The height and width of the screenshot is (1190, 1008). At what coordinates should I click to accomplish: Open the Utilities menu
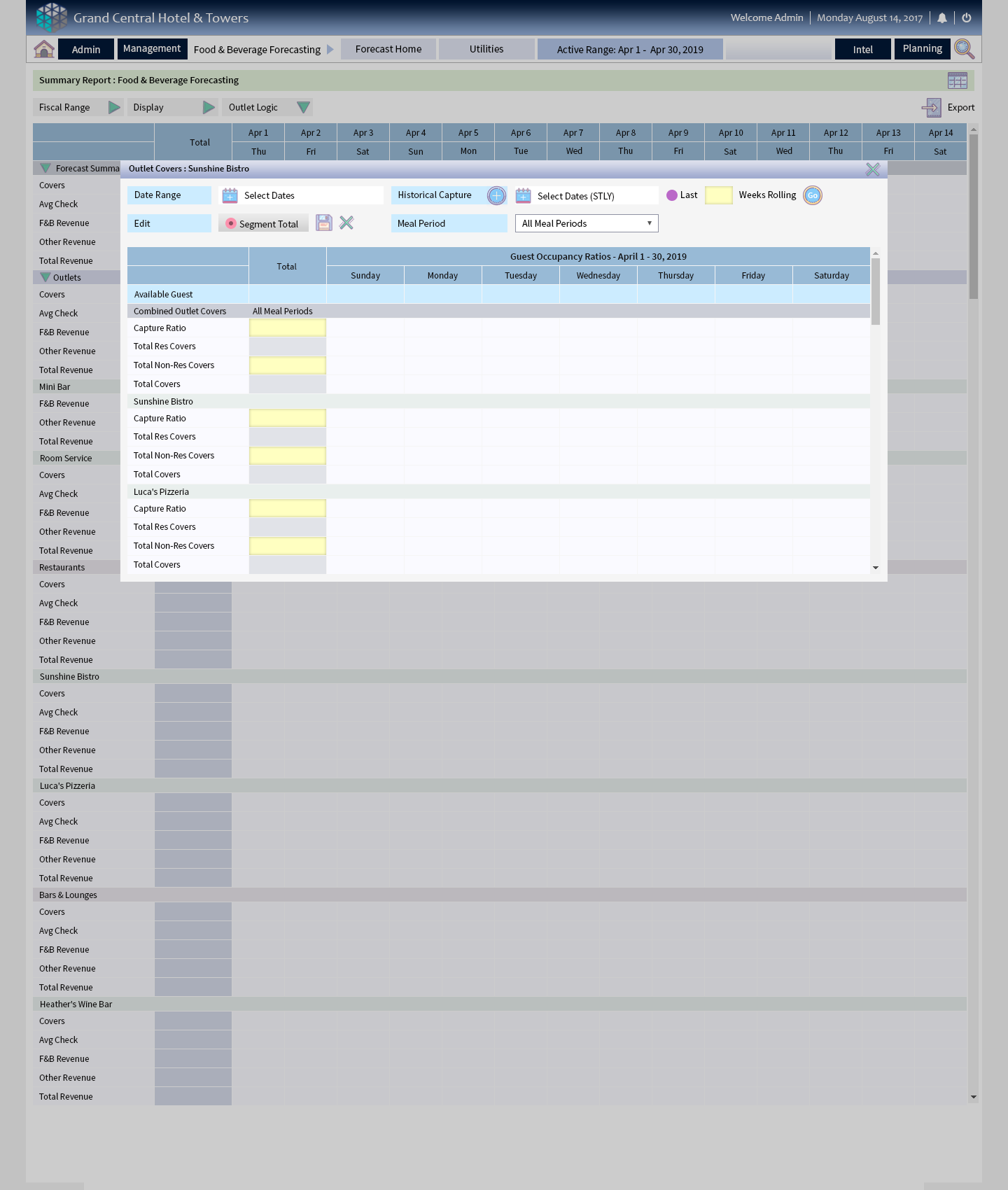click(486, 49)
